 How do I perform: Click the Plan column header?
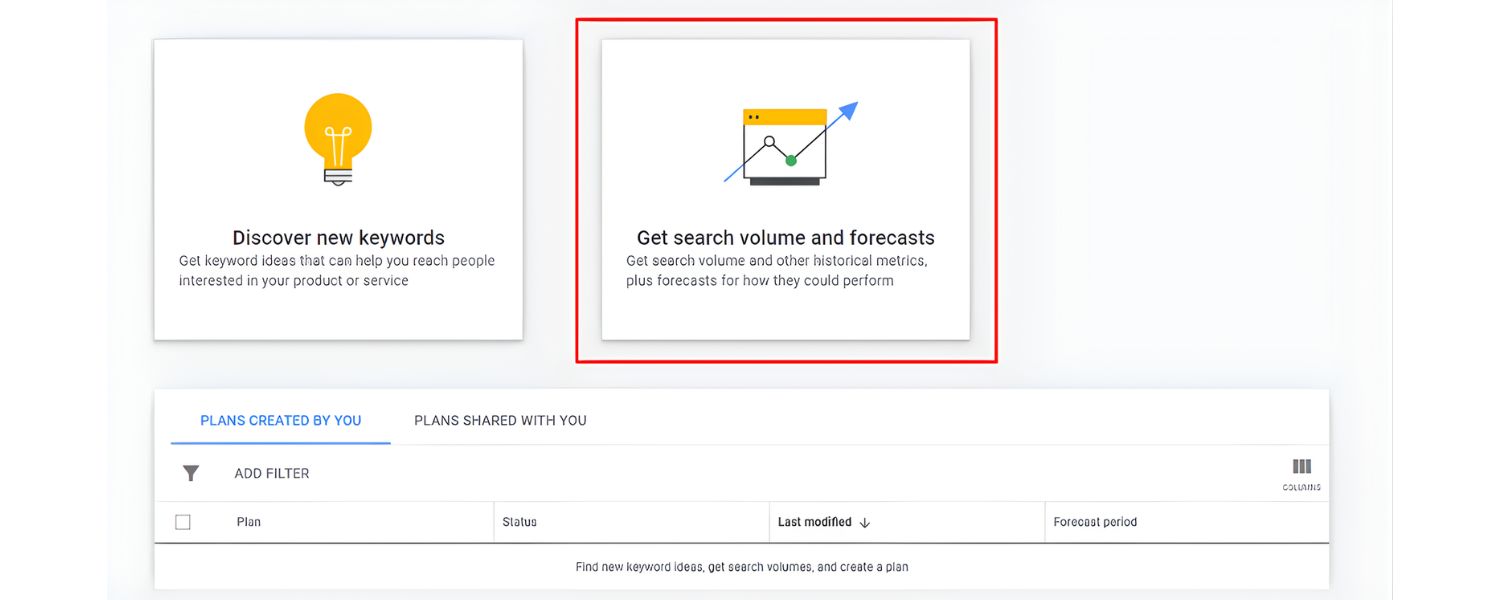click(247, 521)
